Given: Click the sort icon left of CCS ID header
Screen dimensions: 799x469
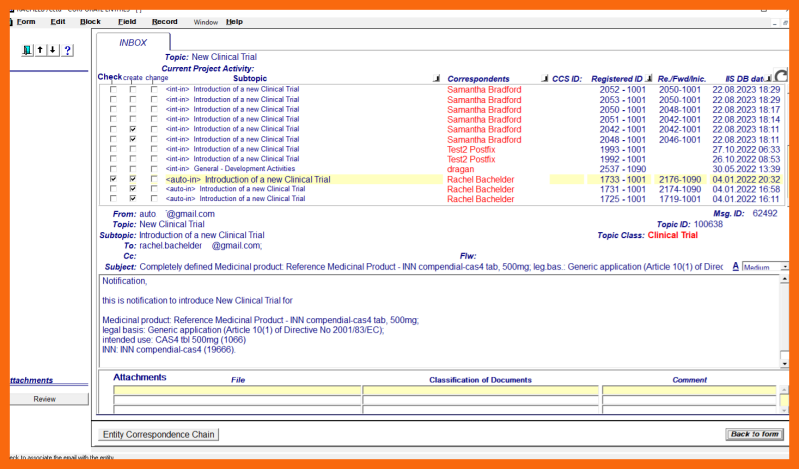Looking at the screenshot, I should [544, 78].
